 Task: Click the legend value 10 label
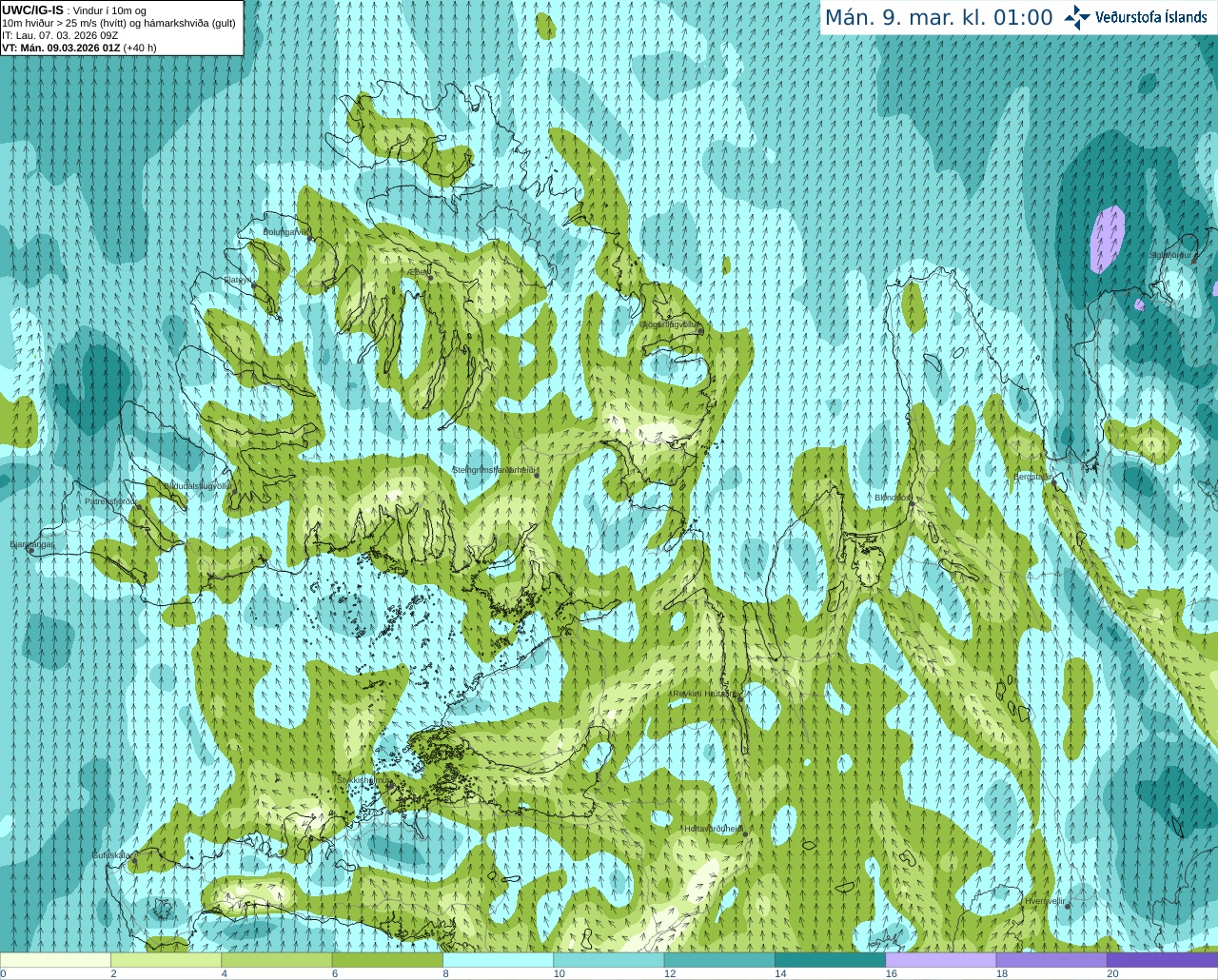point(560,974)
